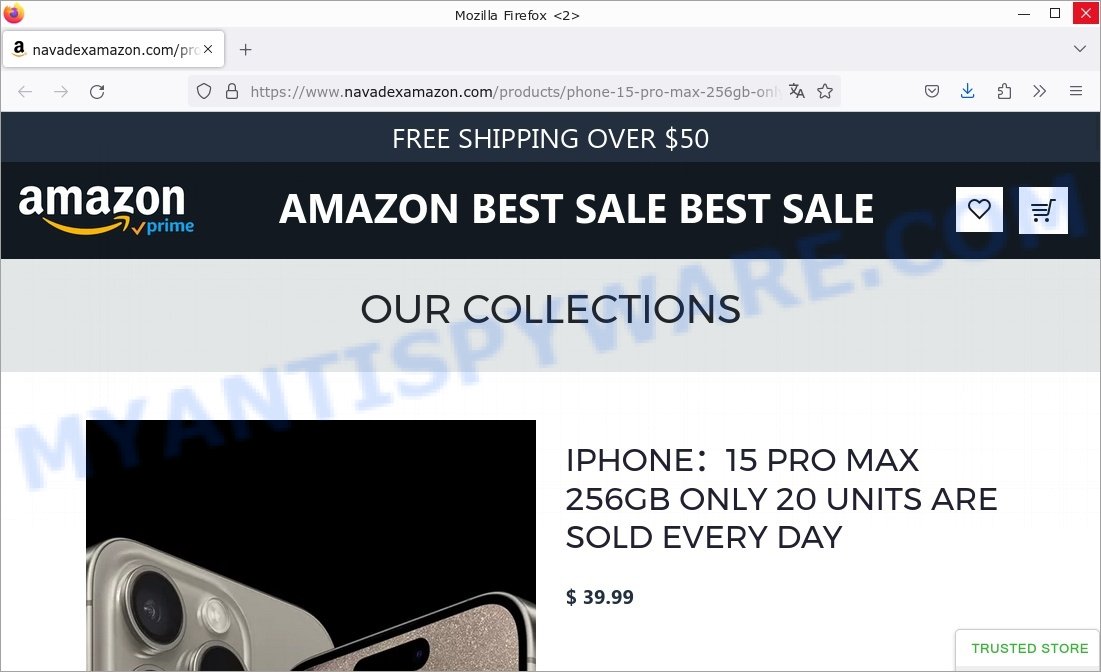
Task: Open the wishlist heart button
Action: click(979, 209)
